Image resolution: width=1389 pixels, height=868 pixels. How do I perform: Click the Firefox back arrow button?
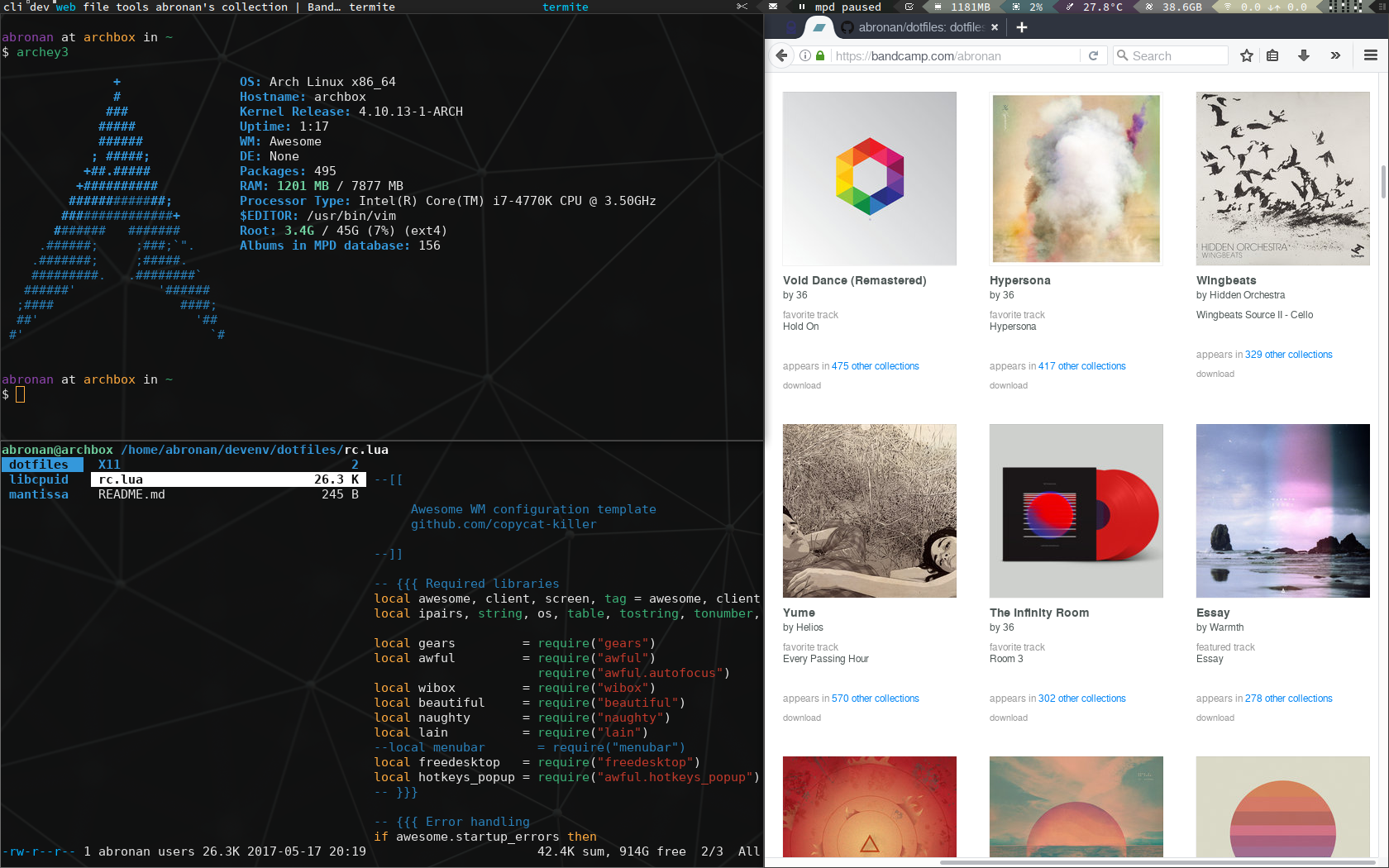781,55
